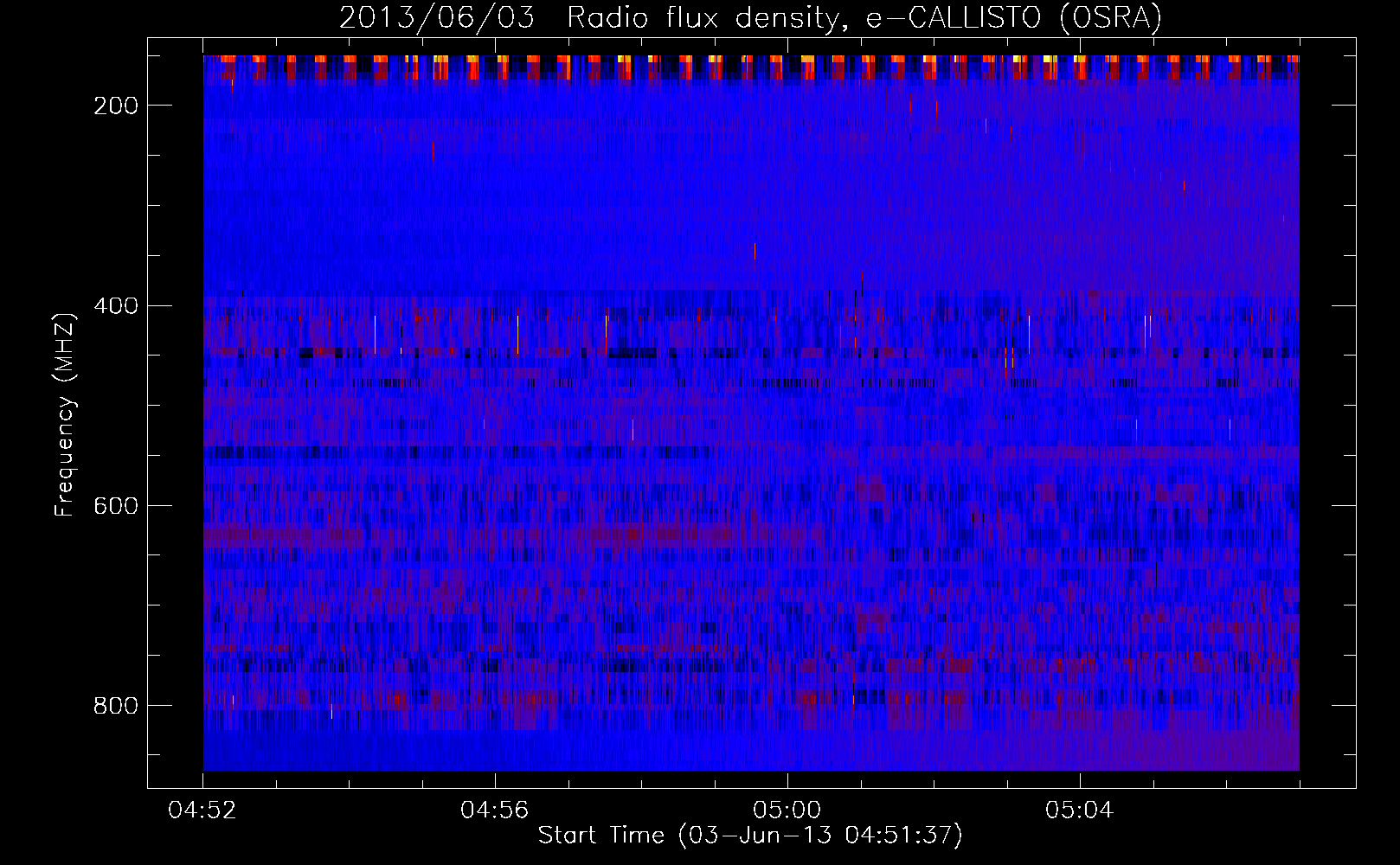Click the 05:04 time tick label
Image resolution: width=1400 pixels, height=865 pixels.
pos(1080,811)
